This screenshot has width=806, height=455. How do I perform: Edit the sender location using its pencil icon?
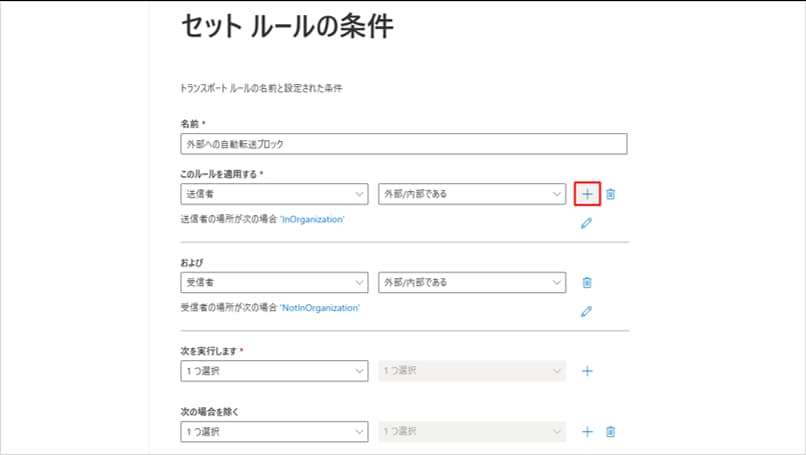(x=587, y=223)
